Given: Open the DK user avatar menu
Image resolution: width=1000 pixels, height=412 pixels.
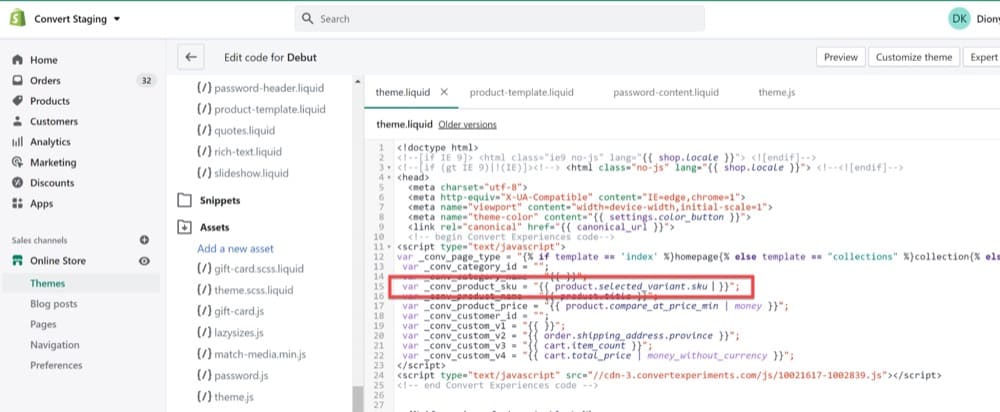Looking at the screenshot, I should (x=959, y=18).
